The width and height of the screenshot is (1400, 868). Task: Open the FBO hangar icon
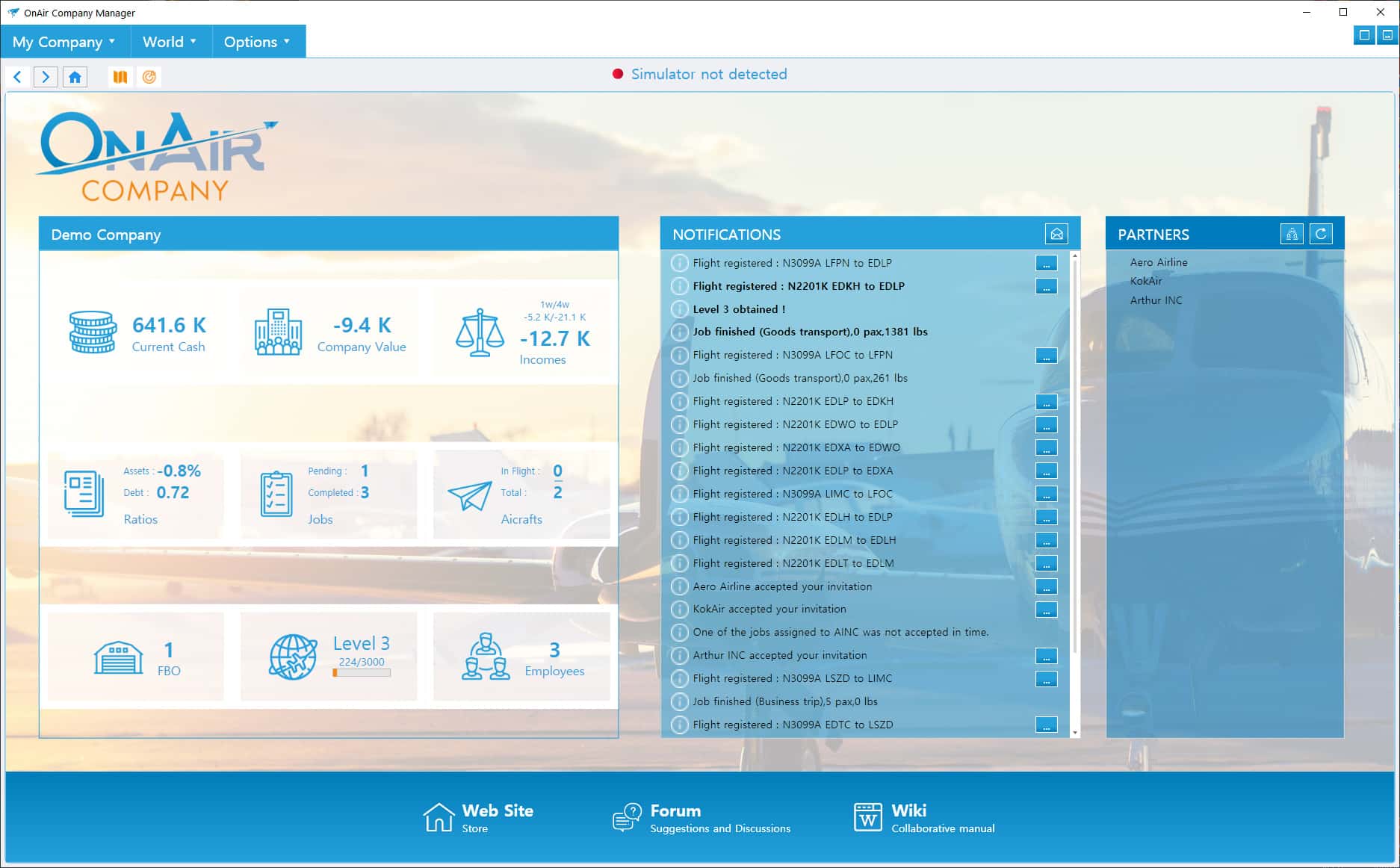click(118, 657)
